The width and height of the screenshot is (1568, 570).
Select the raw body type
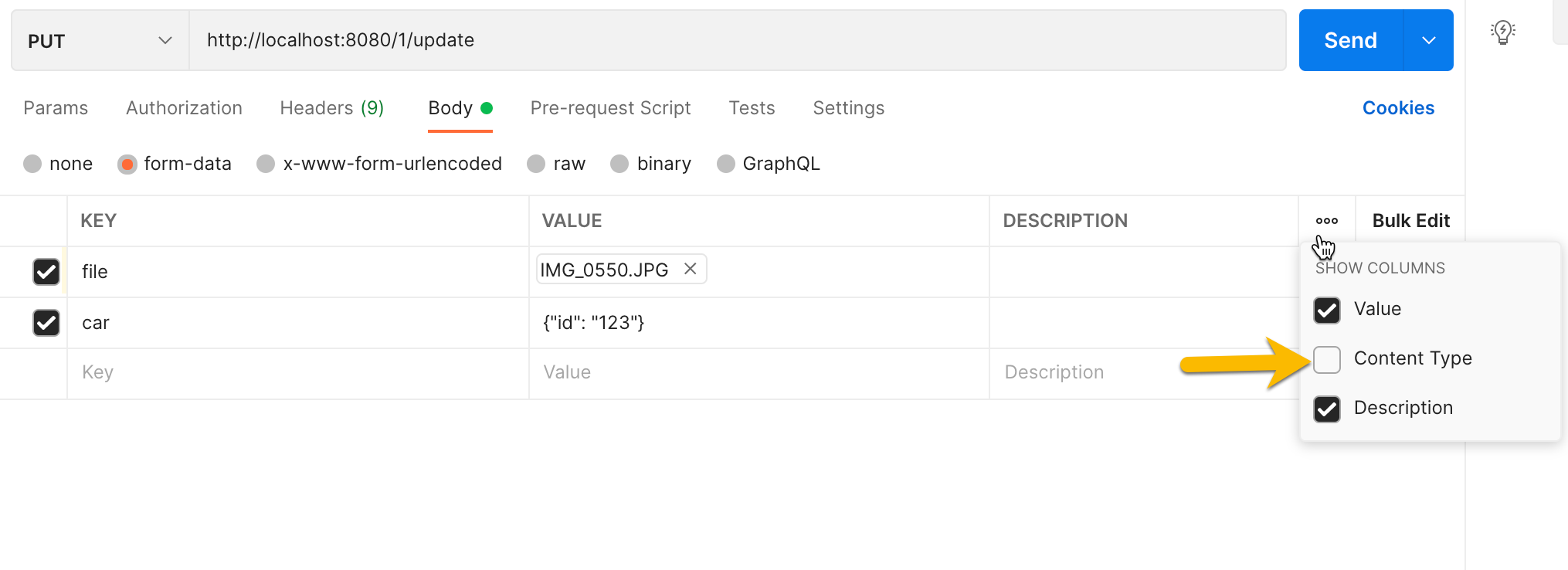coord(556,164)
